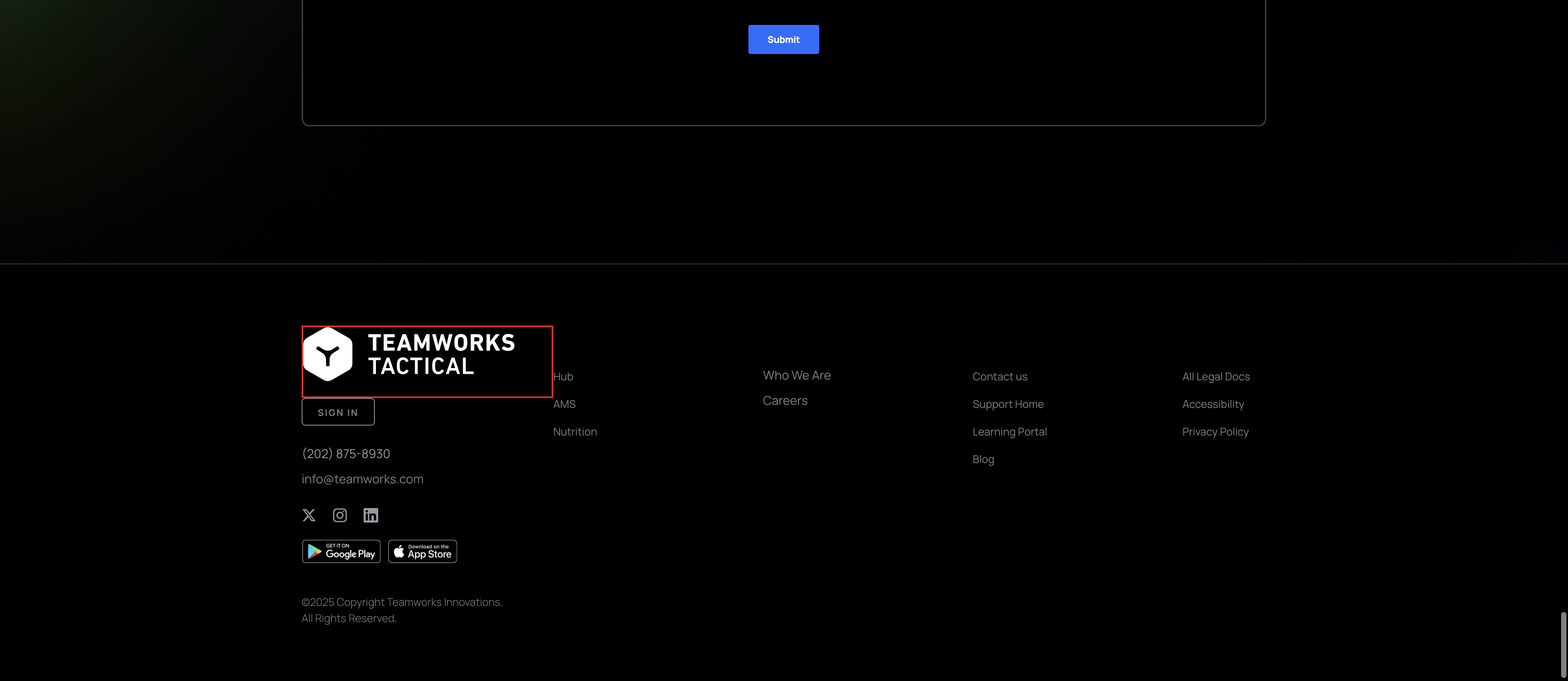Open the Who We Are page
The height and width of the screenshot is (681, 1568).
(x=796, y=376)
